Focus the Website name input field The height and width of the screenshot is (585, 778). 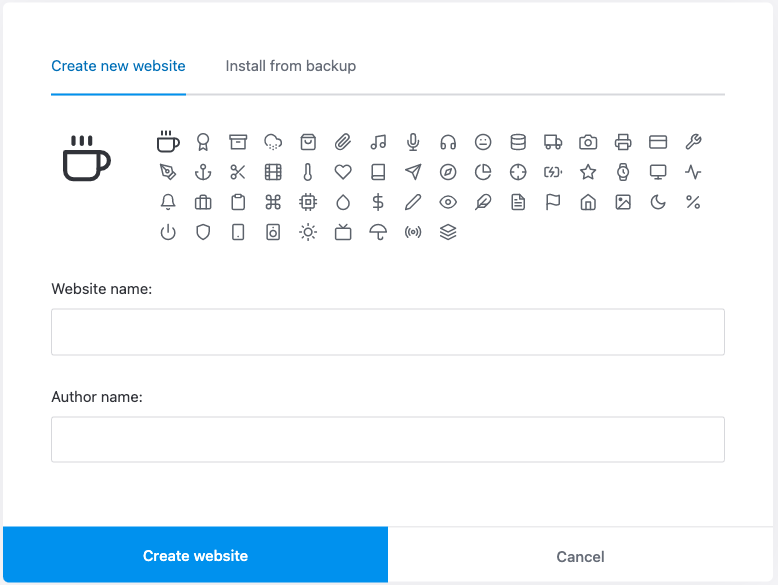pos(387,332)
